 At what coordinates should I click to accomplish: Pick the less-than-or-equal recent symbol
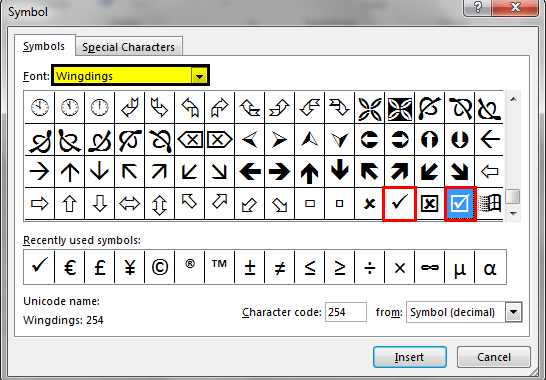click(x=310, y=267)
